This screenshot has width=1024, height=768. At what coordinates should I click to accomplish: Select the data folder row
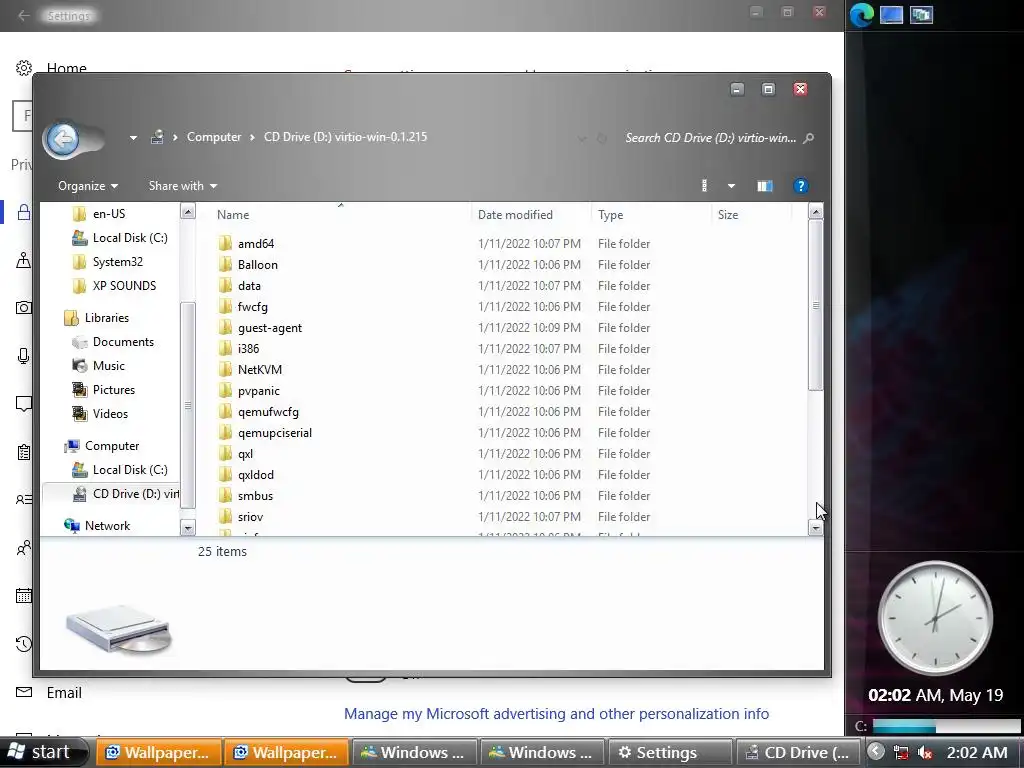pos(434,285)
